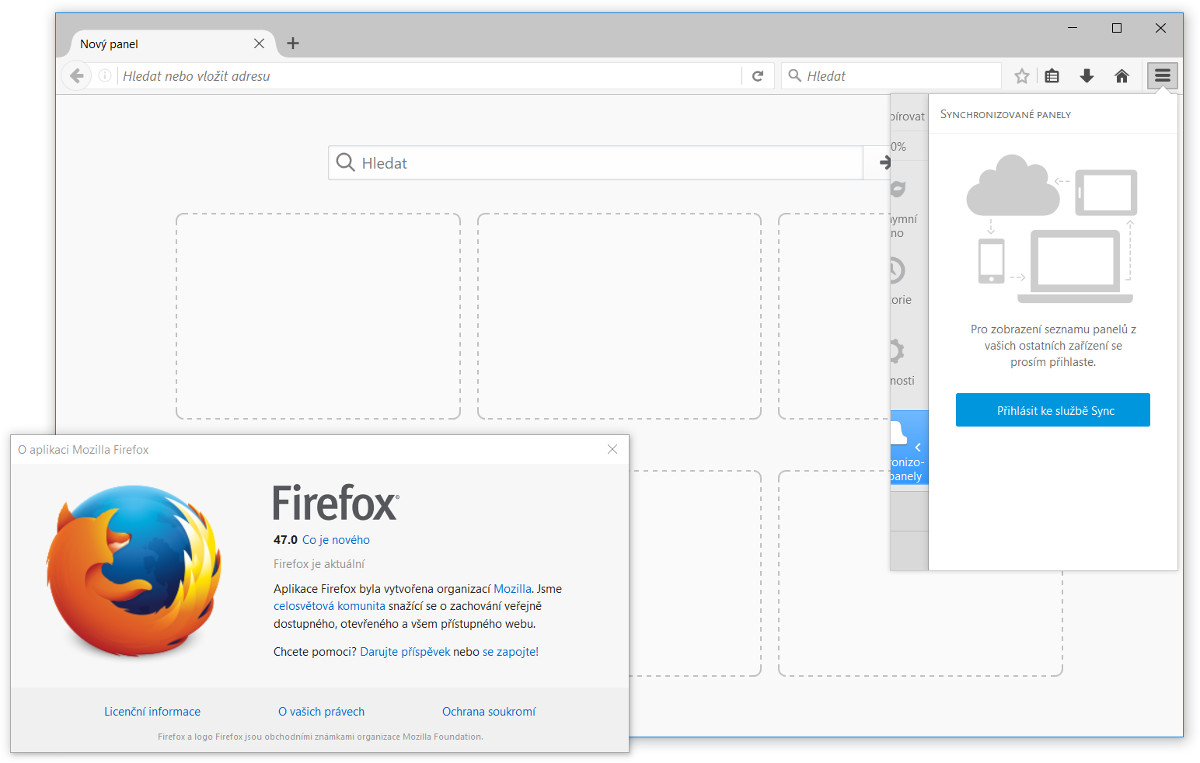Toggle the hamburger menu button

click(1162, 76)
